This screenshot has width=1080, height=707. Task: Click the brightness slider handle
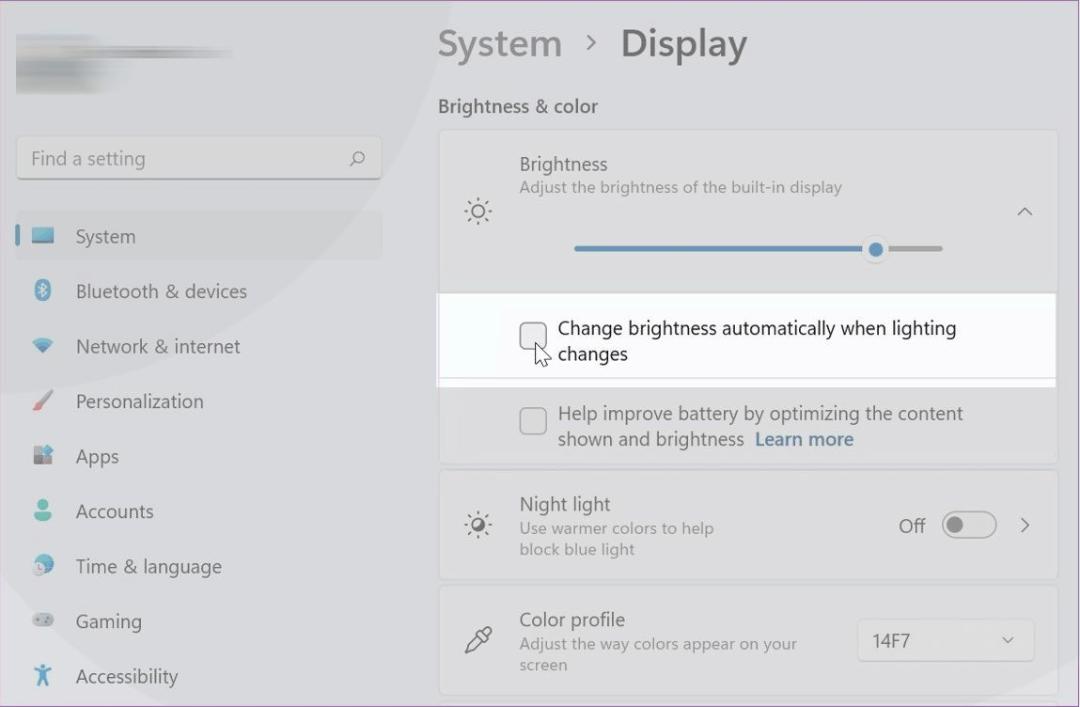click(875, 249)
